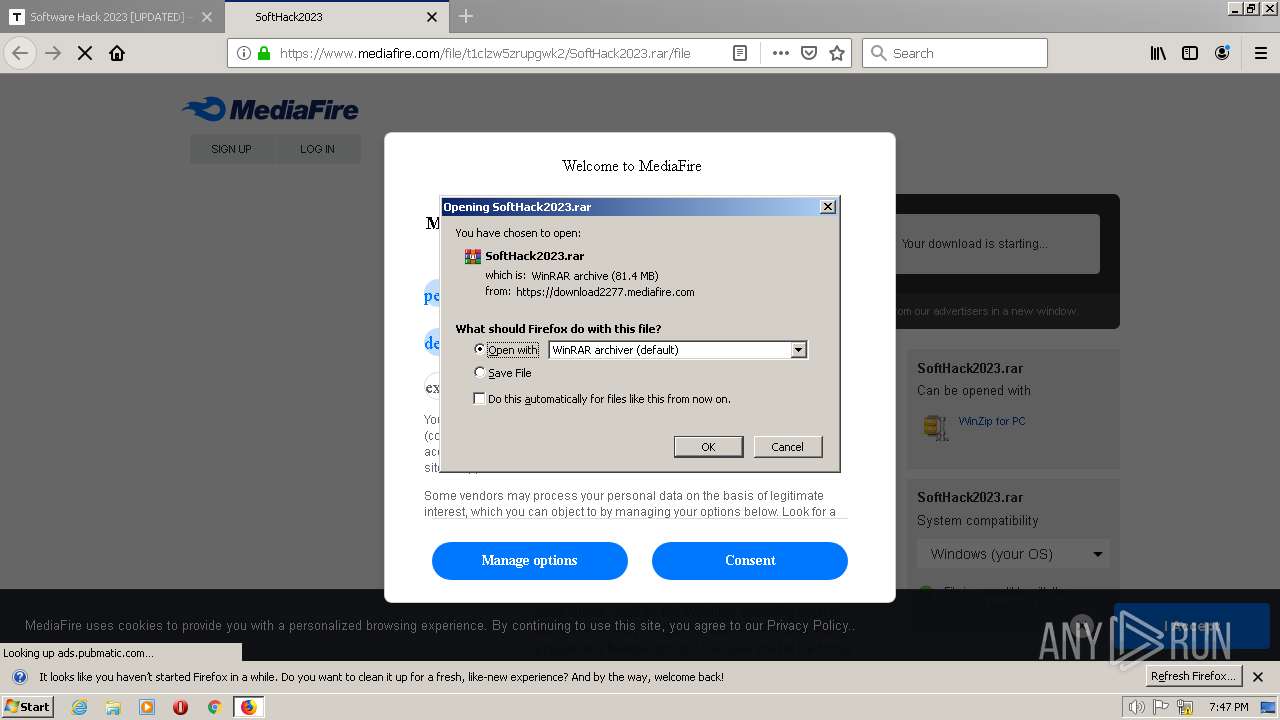Viewport: 1280px width, 720px height.
Task: Stop loading the page with the X icon
Action: coord(85,53)
